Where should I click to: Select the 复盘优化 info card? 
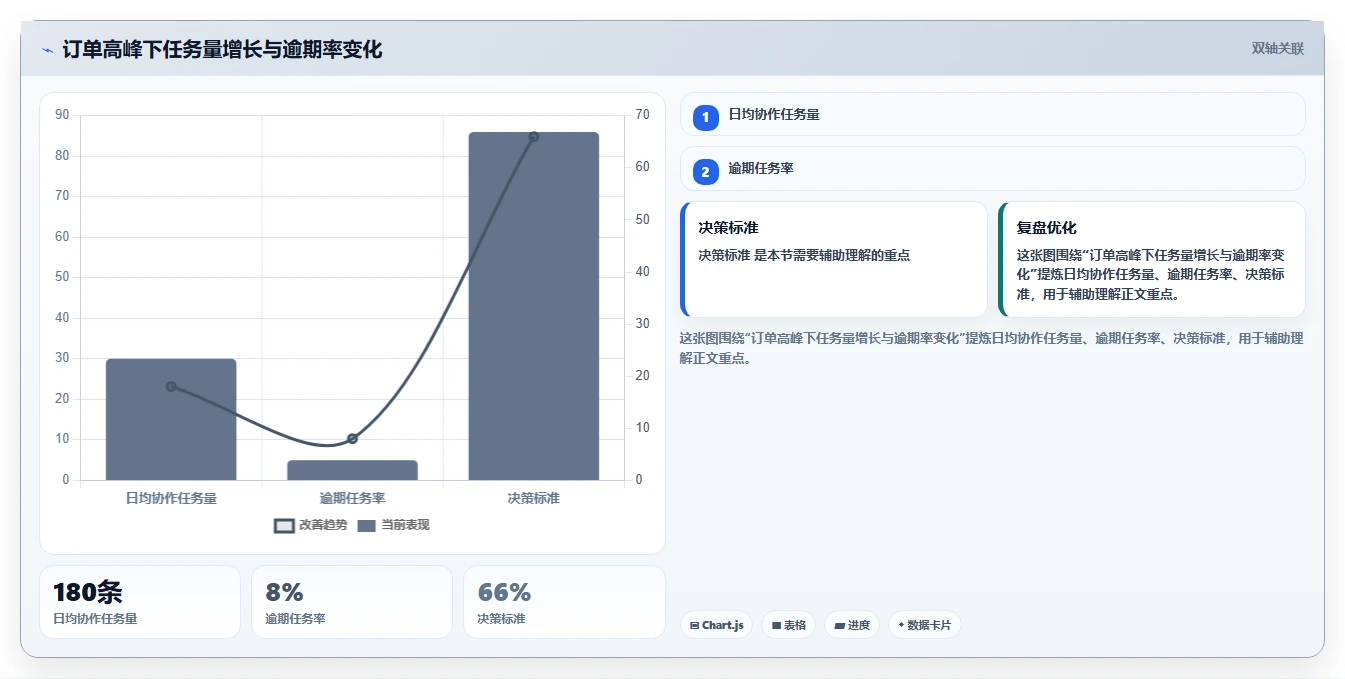(1152, 259)
